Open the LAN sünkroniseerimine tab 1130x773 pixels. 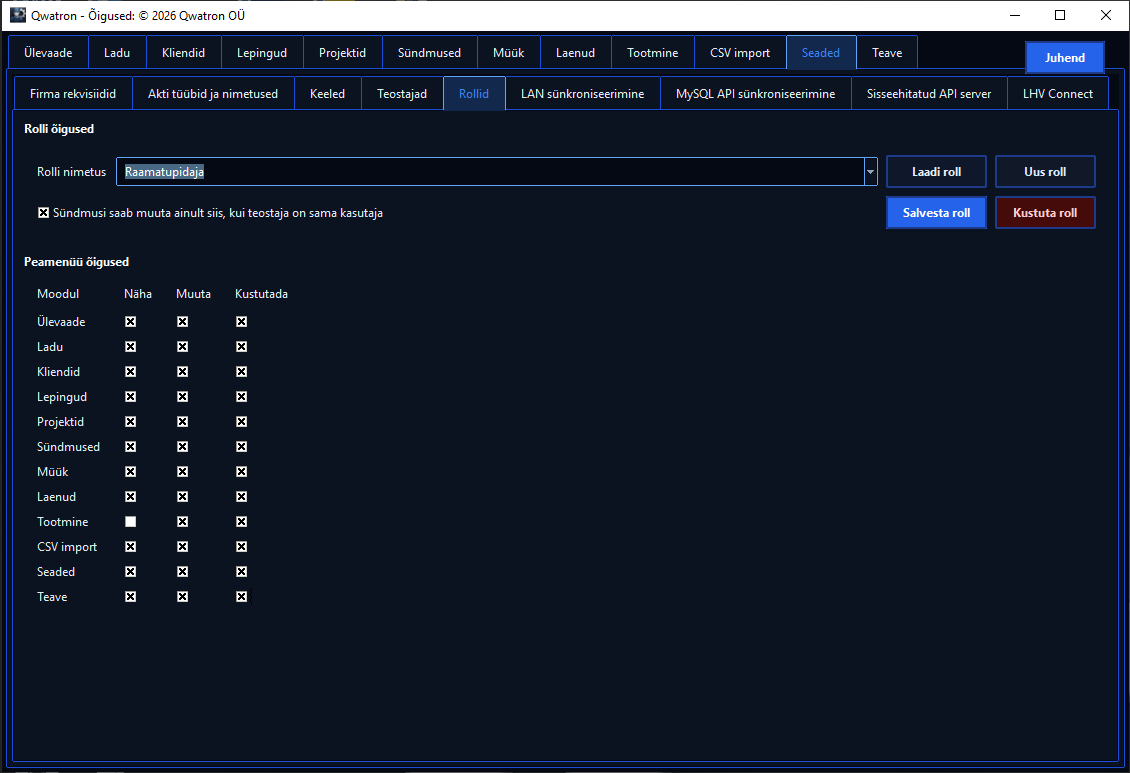(x=582, y=94)
